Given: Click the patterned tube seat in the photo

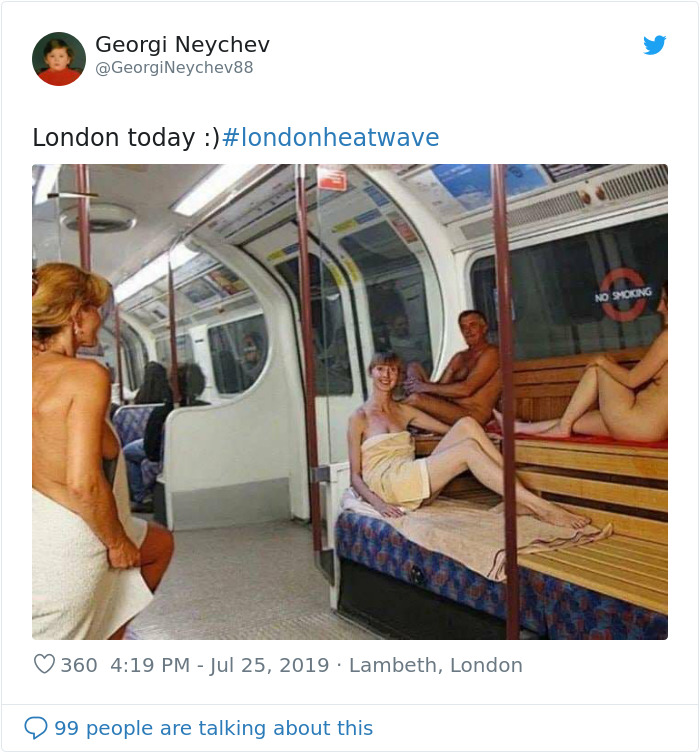Looking at the screenshot, I should 499,587.
